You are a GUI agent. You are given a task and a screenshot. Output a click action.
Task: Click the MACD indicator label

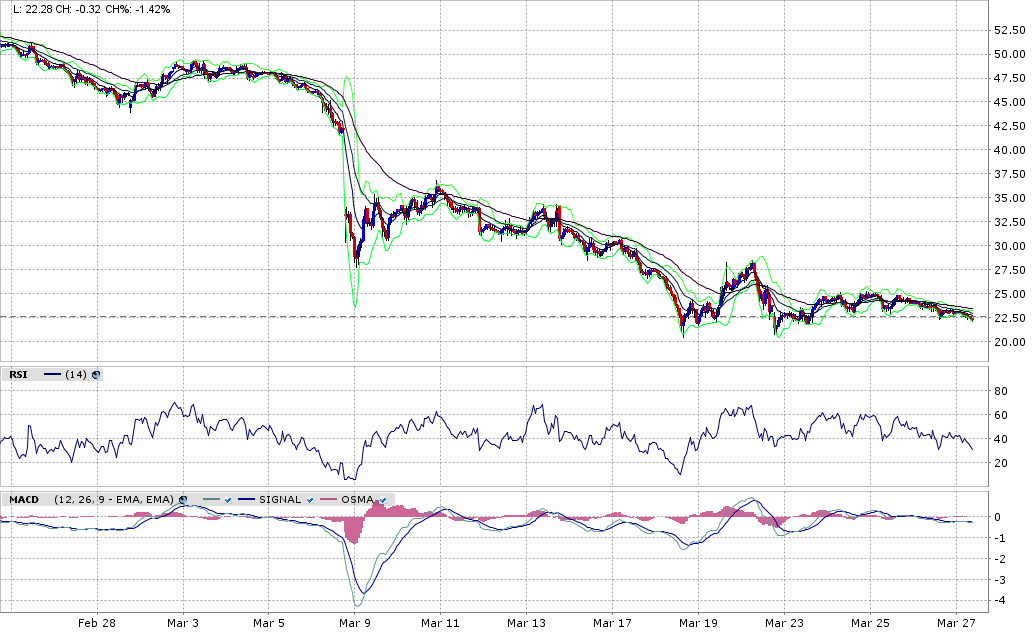pyautogui.click(x=24, y=500)
